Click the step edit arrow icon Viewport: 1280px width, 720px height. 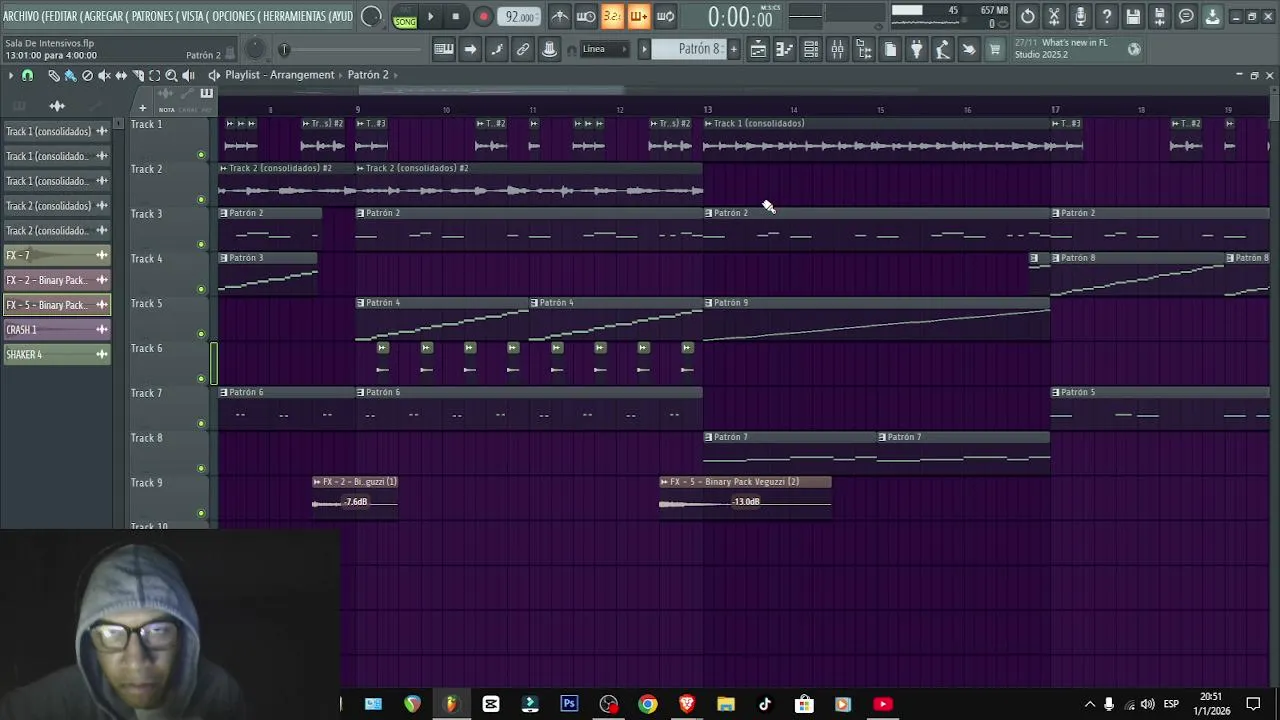click(470, 49)
